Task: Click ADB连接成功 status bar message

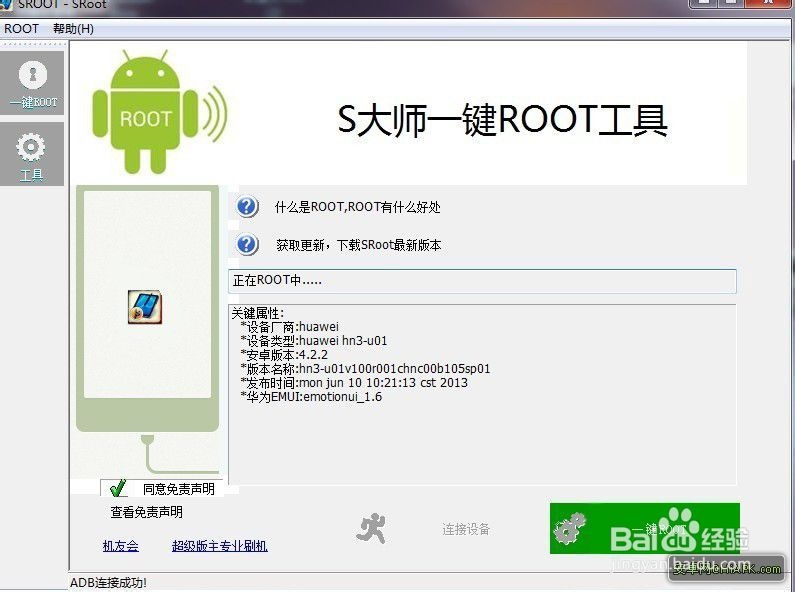Action: [x=109, y=583]
